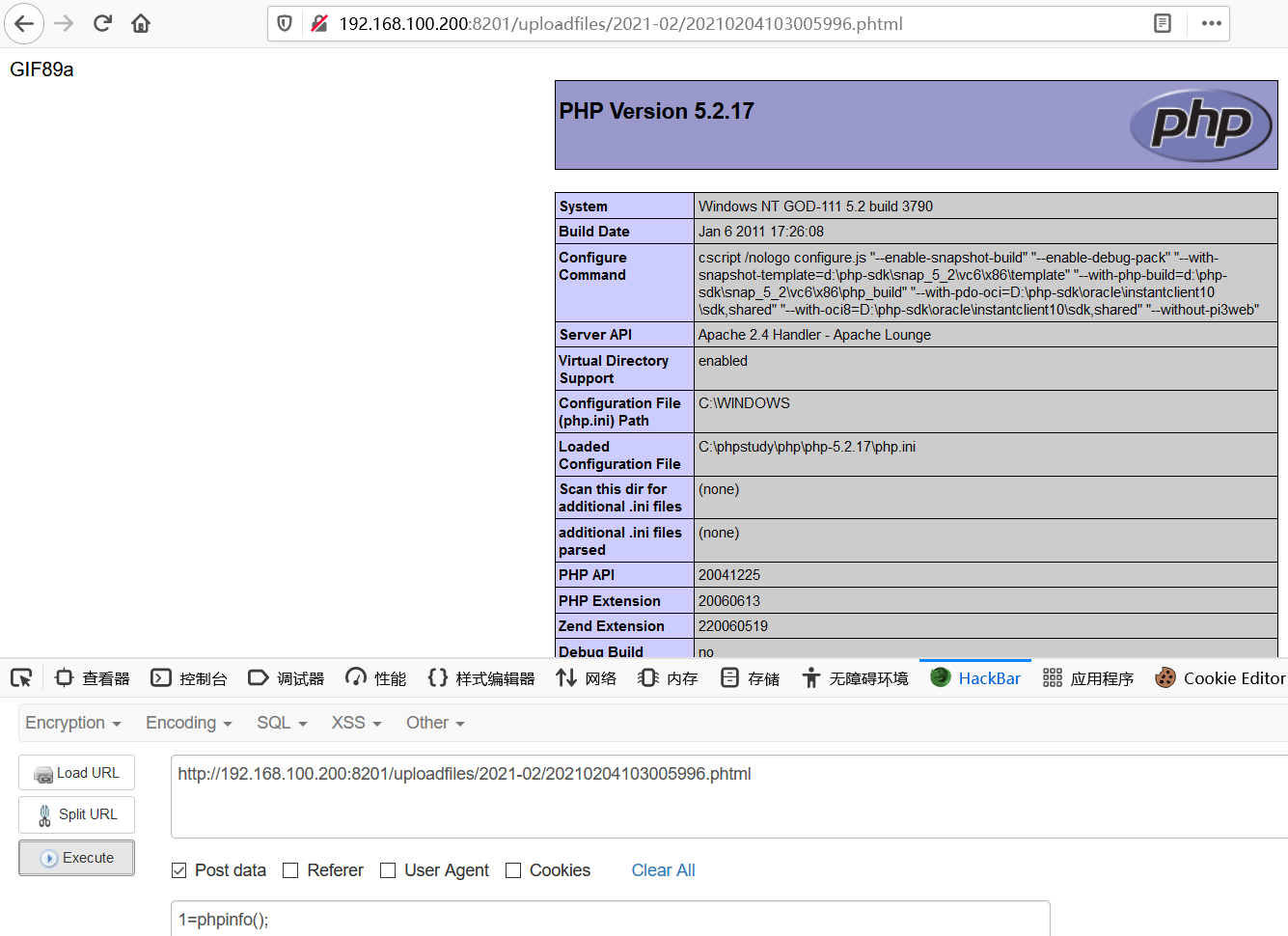Toggle reader view icon in address bar
Image resolution: width=1288 pixels, height=936 pixels.
[x=1163, y=23]
